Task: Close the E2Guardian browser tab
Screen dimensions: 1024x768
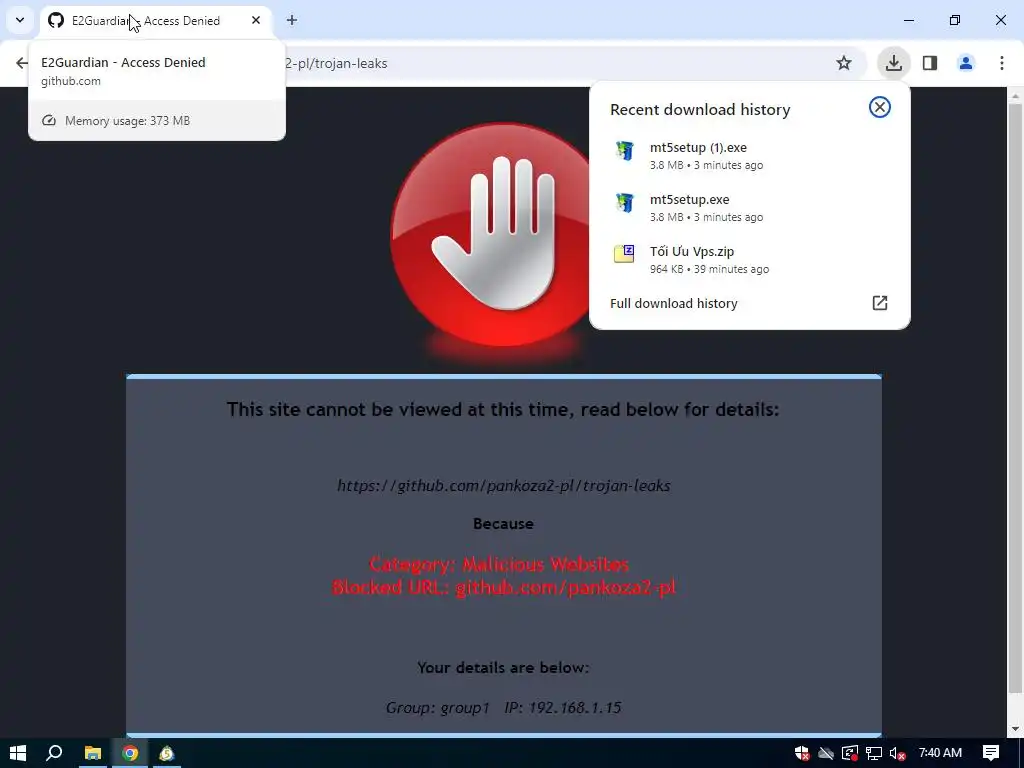Action: point(256,20)
